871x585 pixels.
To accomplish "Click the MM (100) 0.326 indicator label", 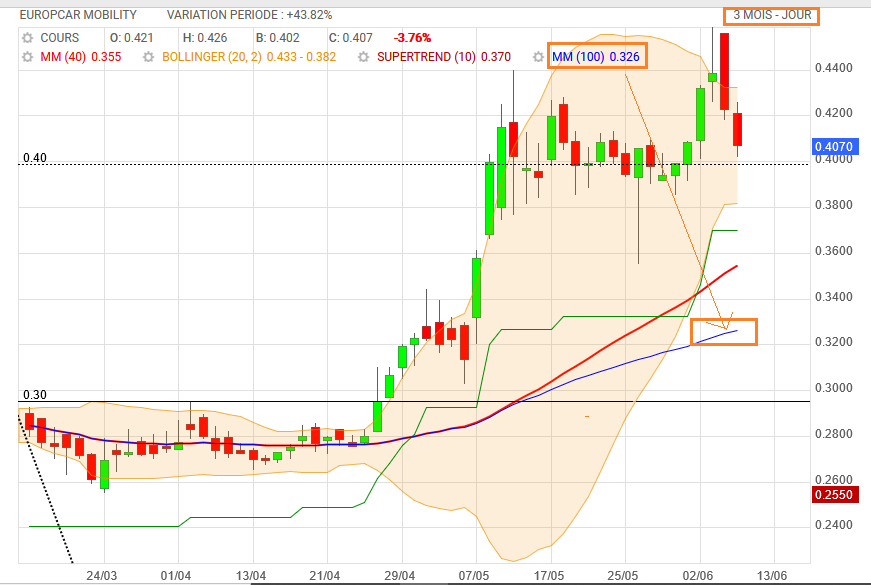I will pyautogui.click(x=596, y=57).
